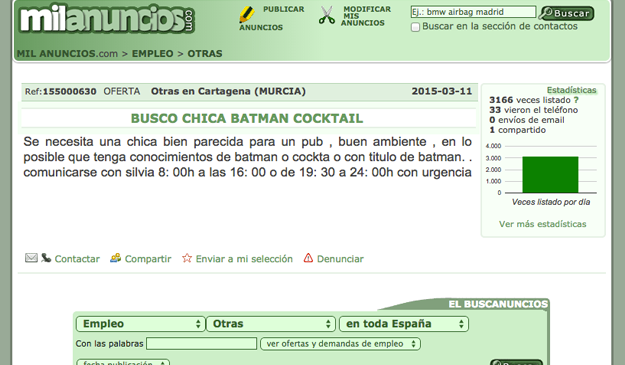Go to OTRAS in the breadcrumb
Image resolution: width=625 pixels, height=365 pixels.
[205, 53]
